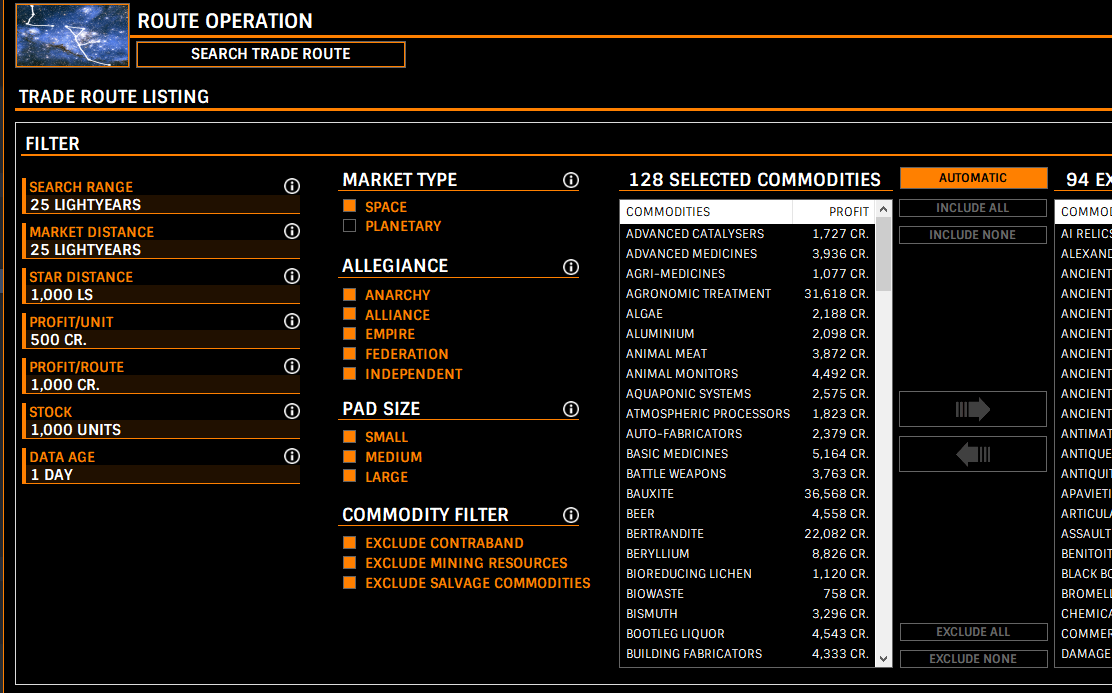
Task: Toggle the Exclude Contraband checkbox
Action: click(x=350, y=543)
